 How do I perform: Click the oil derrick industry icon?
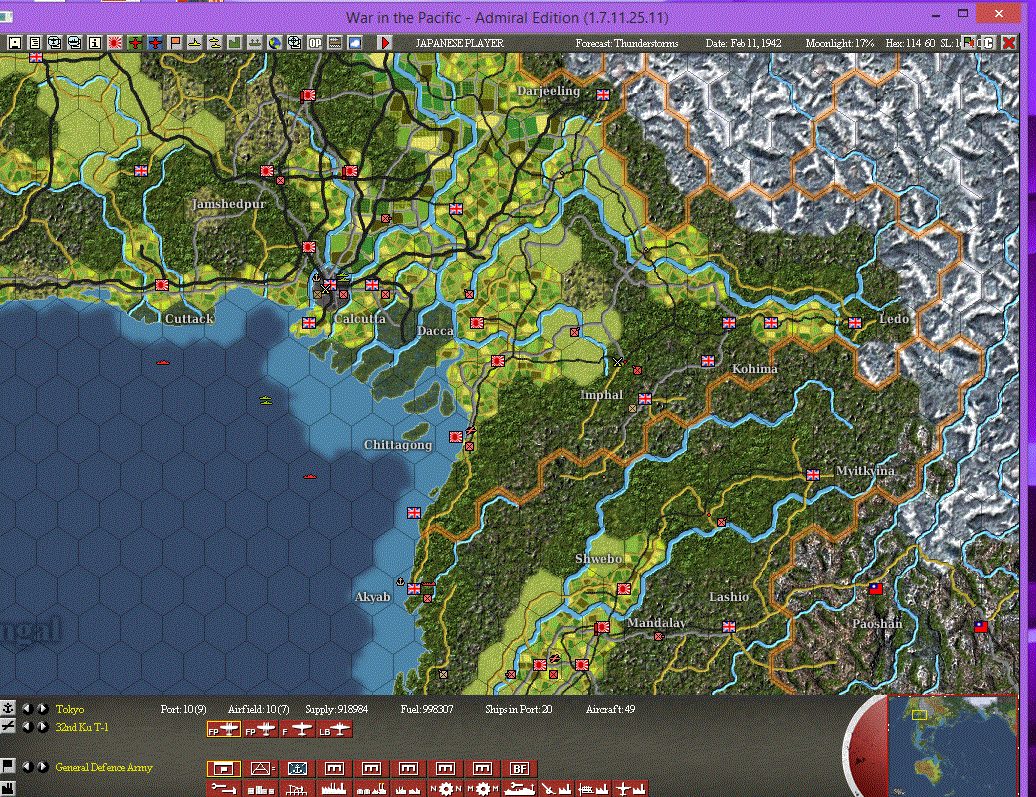click(297, 789)
